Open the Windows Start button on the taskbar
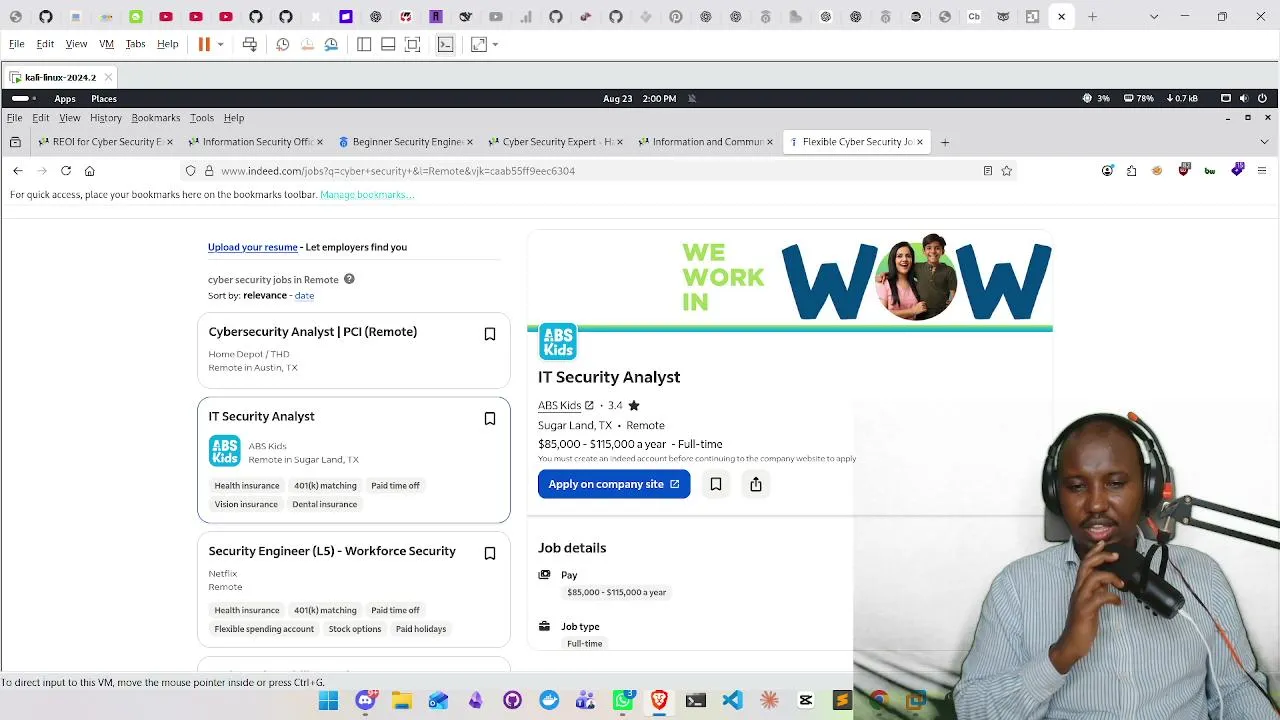 pos(328,701)
